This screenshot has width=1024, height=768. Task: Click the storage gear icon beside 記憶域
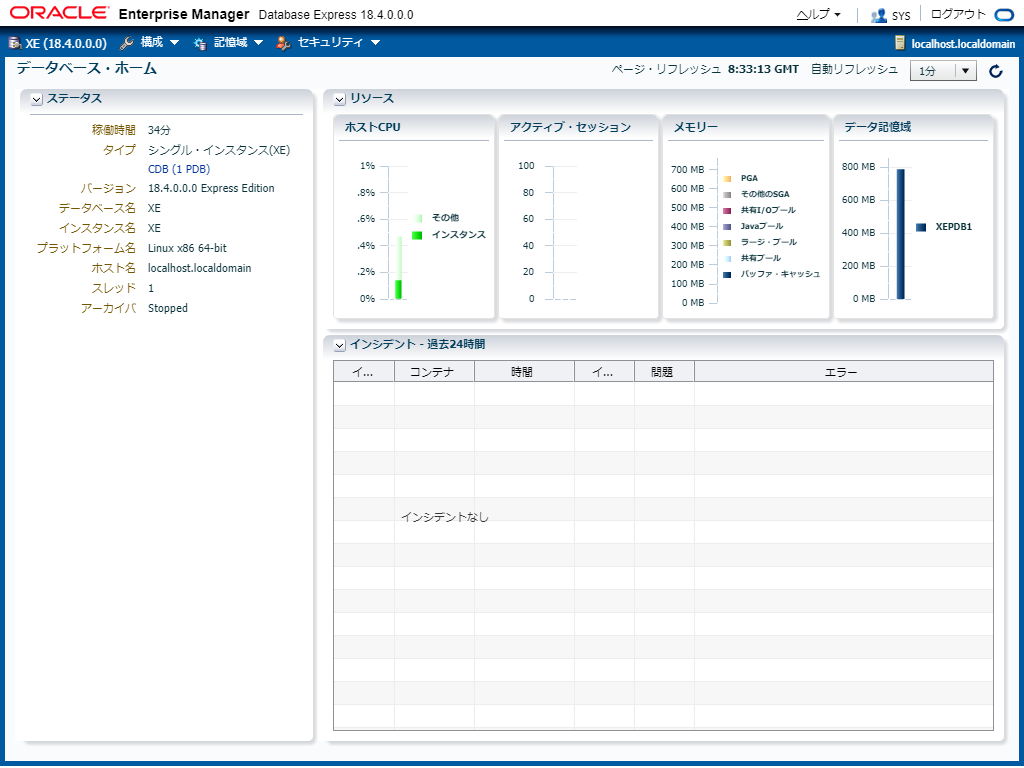point(200,43)
